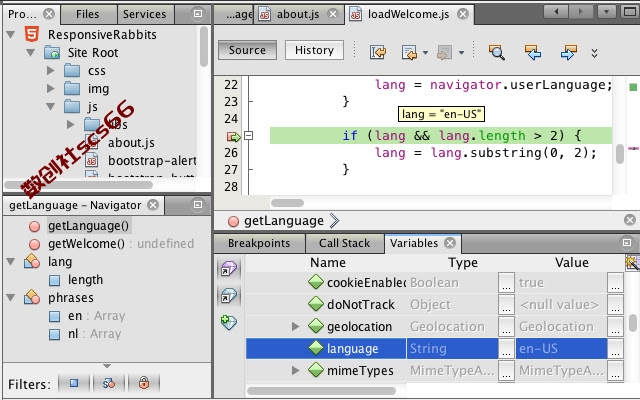Select the language variable row

click(x=435, y=349)
